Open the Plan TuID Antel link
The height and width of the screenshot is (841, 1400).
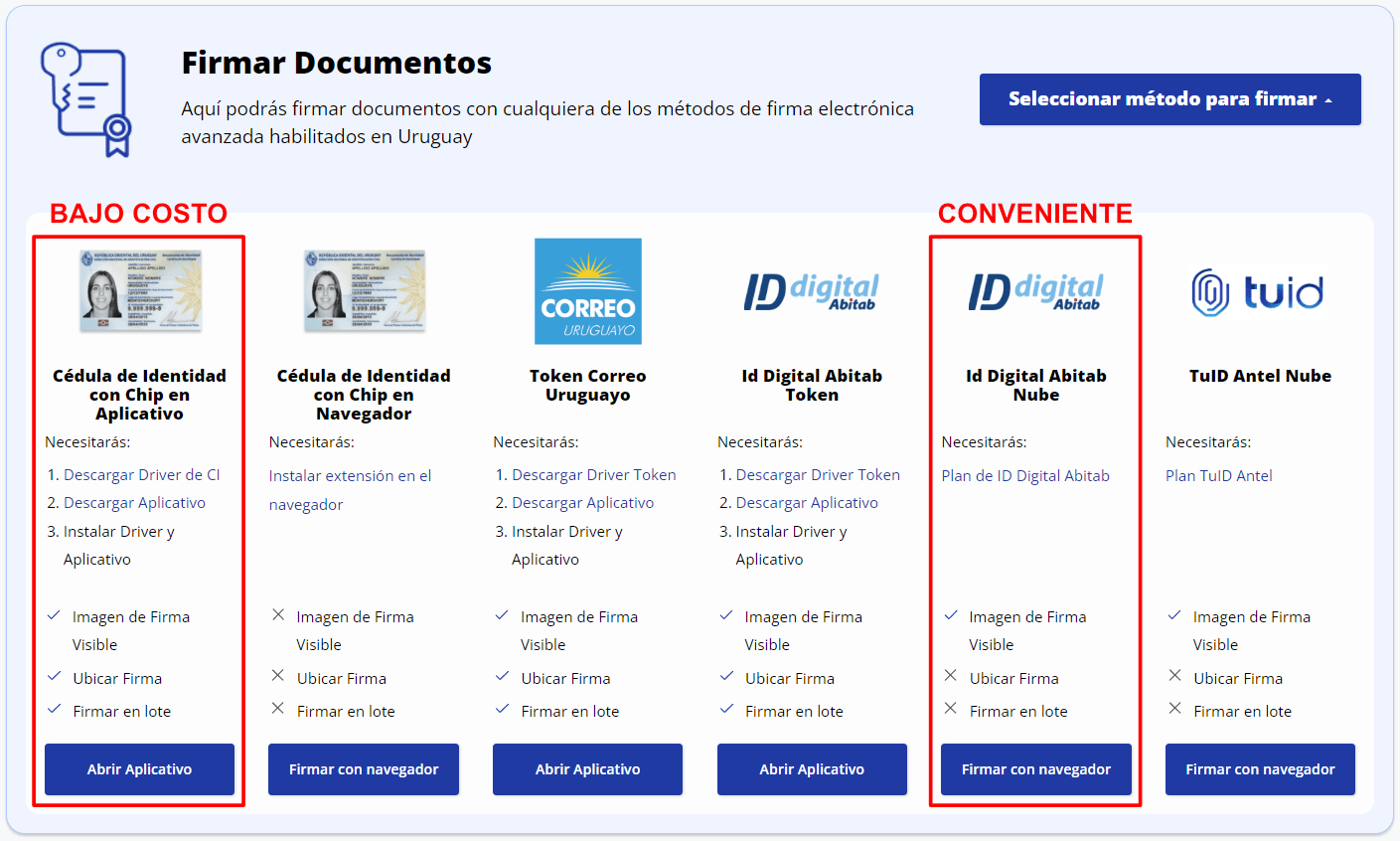[x=1219, y=475]
